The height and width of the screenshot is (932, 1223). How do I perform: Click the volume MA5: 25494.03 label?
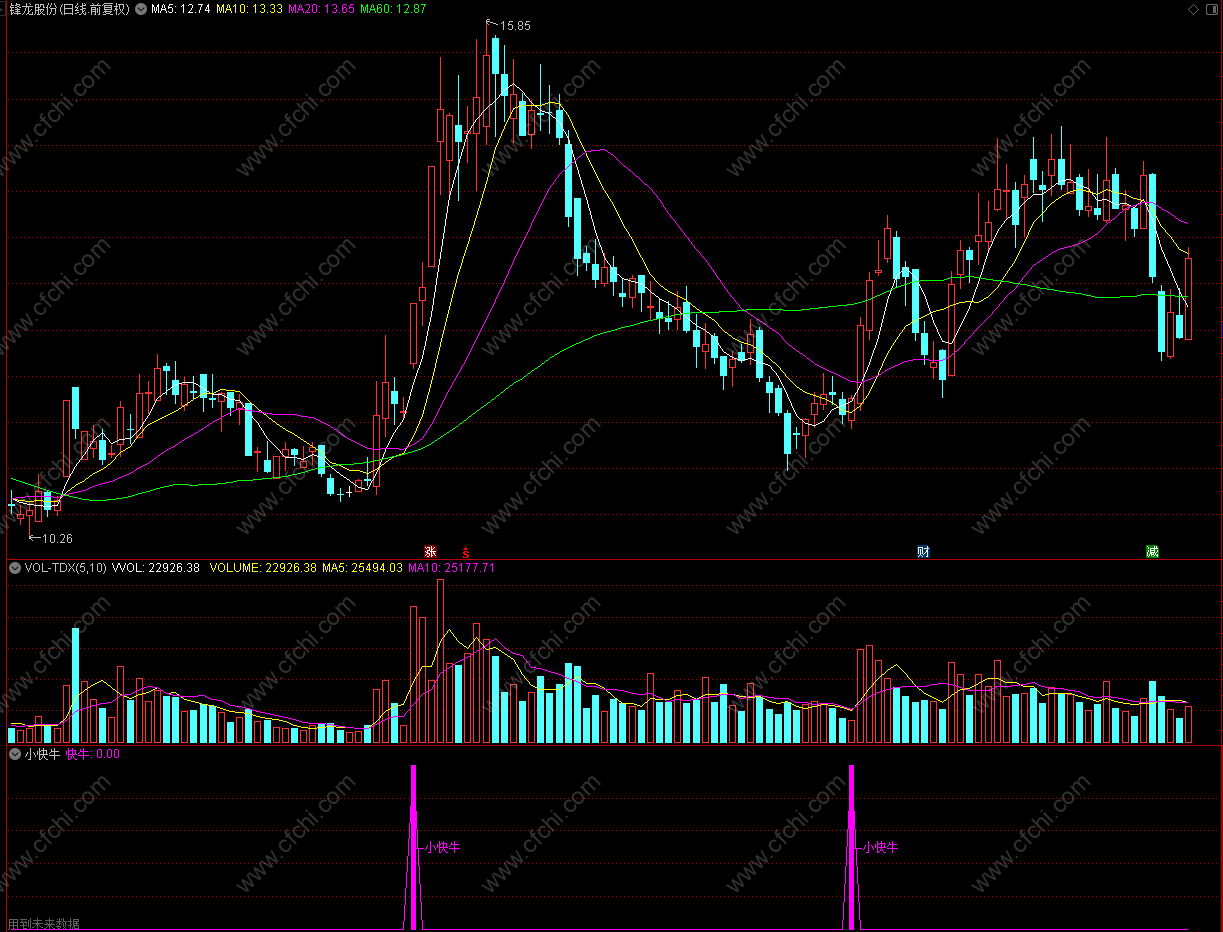click(x=362, y=568)
